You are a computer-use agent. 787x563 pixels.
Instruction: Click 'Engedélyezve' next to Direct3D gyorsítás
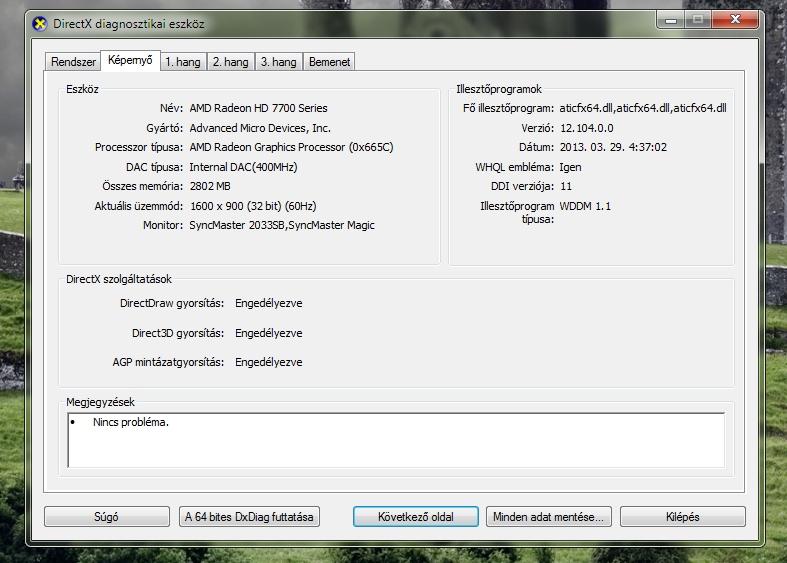[x=269, y=333]
